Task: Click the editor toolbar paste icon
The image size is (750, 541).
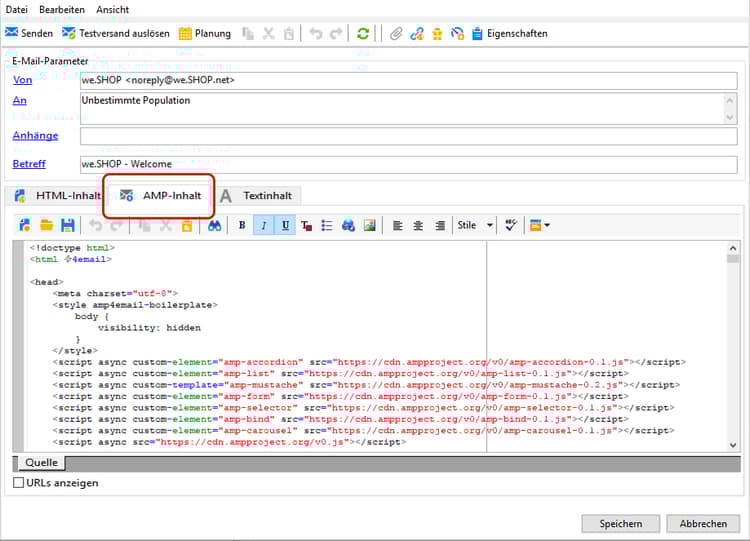Action: 187,225
